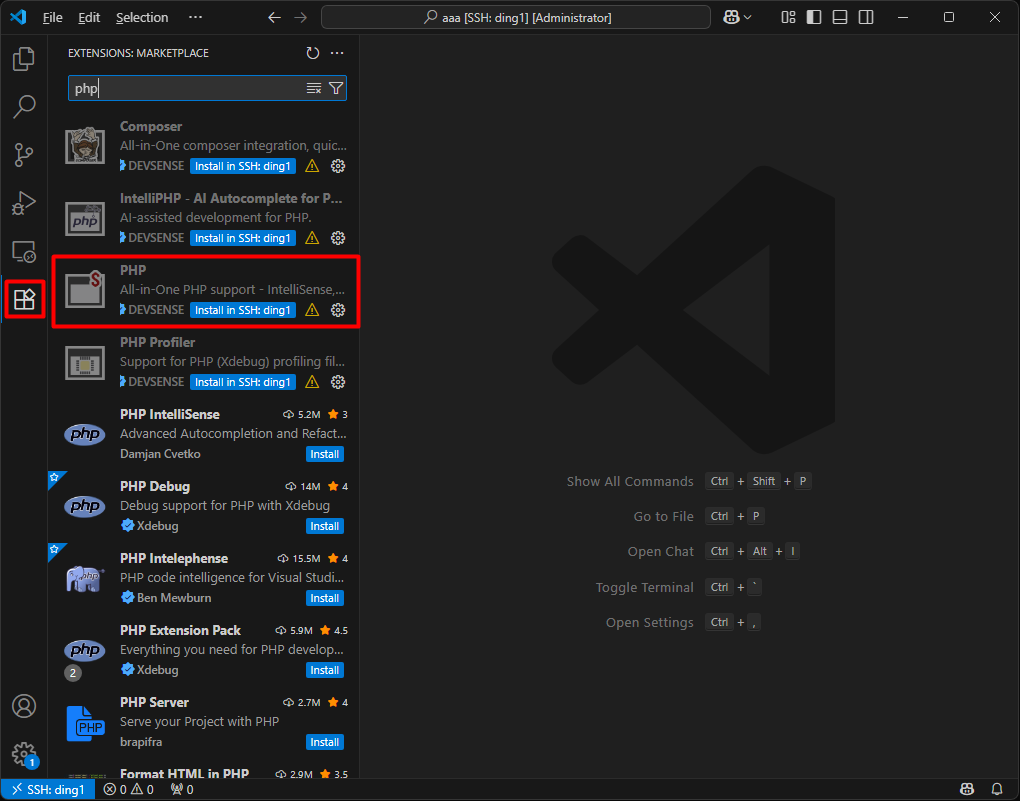
Task: Select the PHP Profiler extension title
Action: pos(157,342)
